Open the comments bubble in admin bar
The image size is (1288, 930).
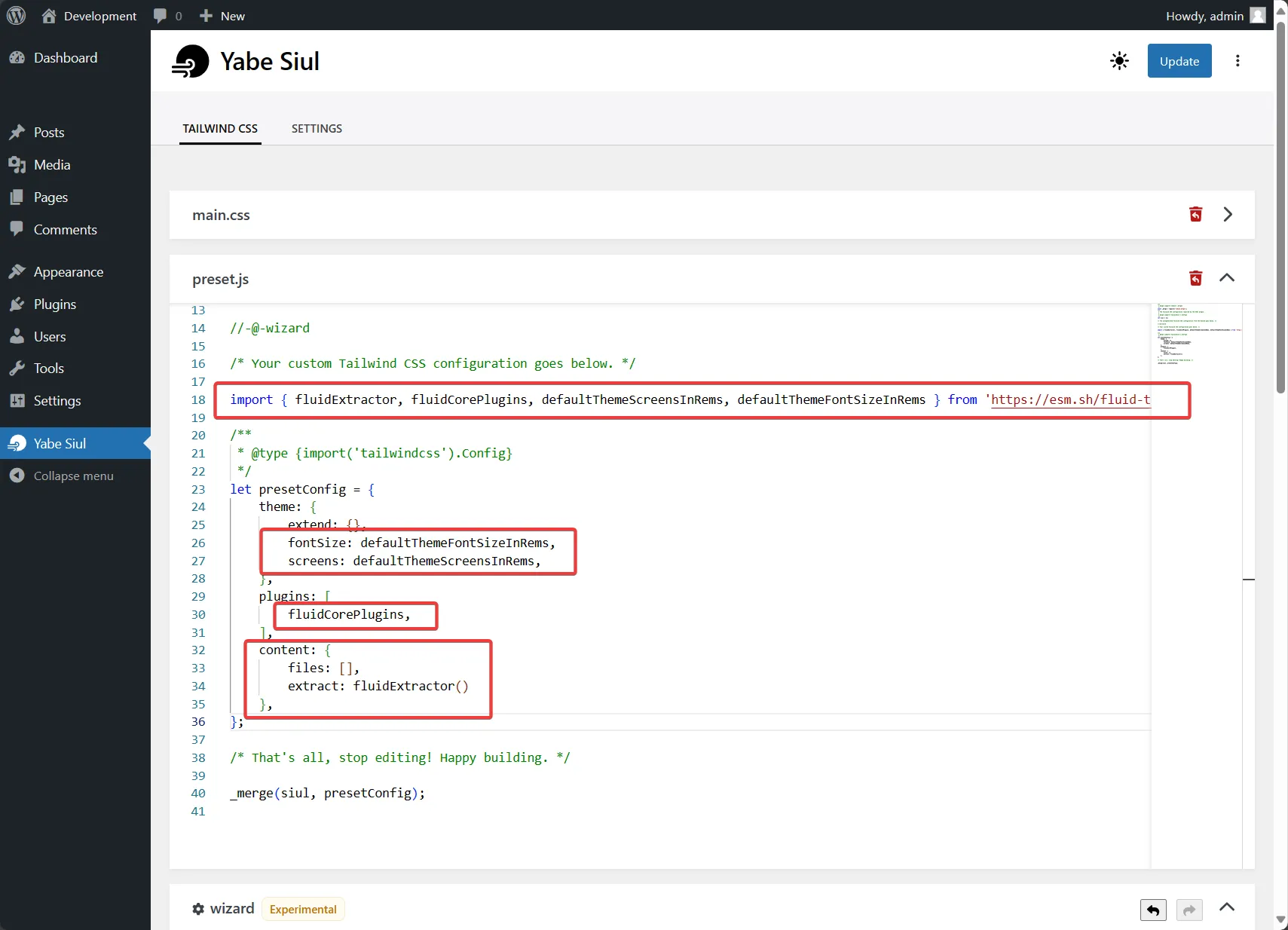pos(167,16)
